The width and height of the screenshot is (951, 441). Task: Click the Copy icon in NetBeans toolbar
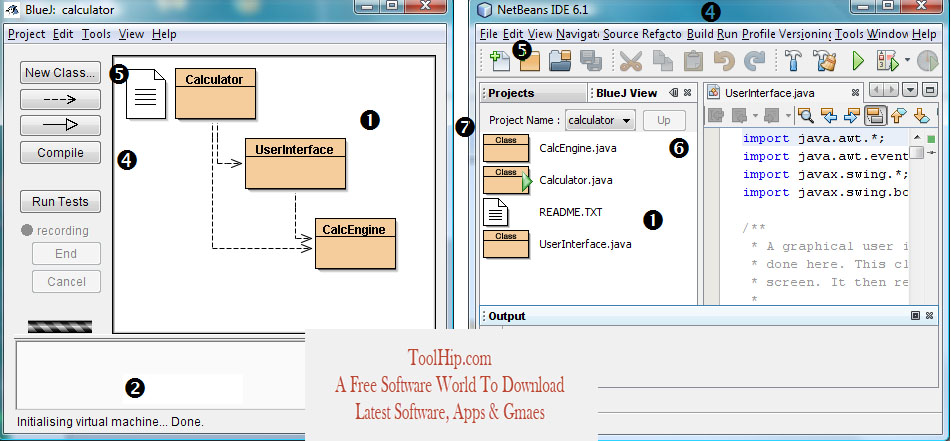coord(662,61)
